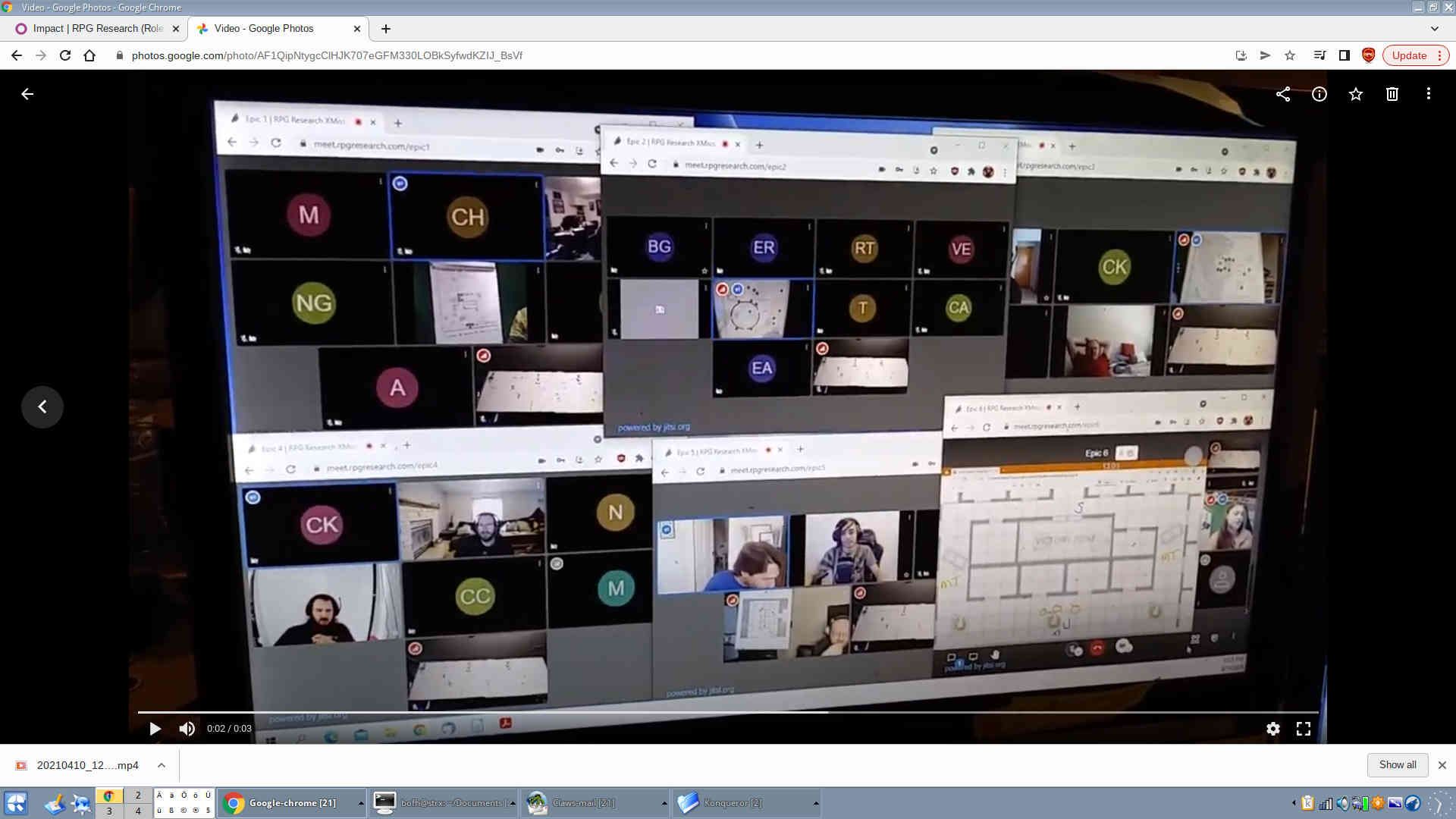Image resolution: width=1456 pixels, height=819 pixels.
Task: Expand the Google-chrome taskbar group arrow
Action: [361, 803]
